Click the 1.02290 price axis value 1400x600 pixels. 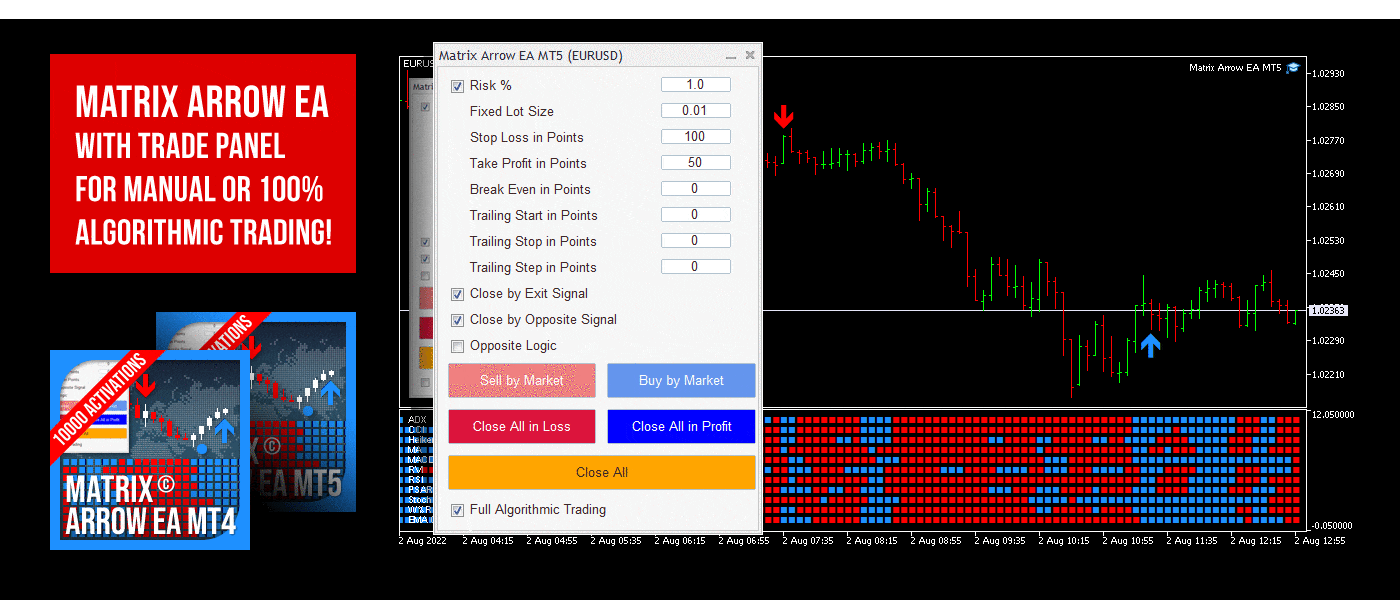pos(1329,341)
